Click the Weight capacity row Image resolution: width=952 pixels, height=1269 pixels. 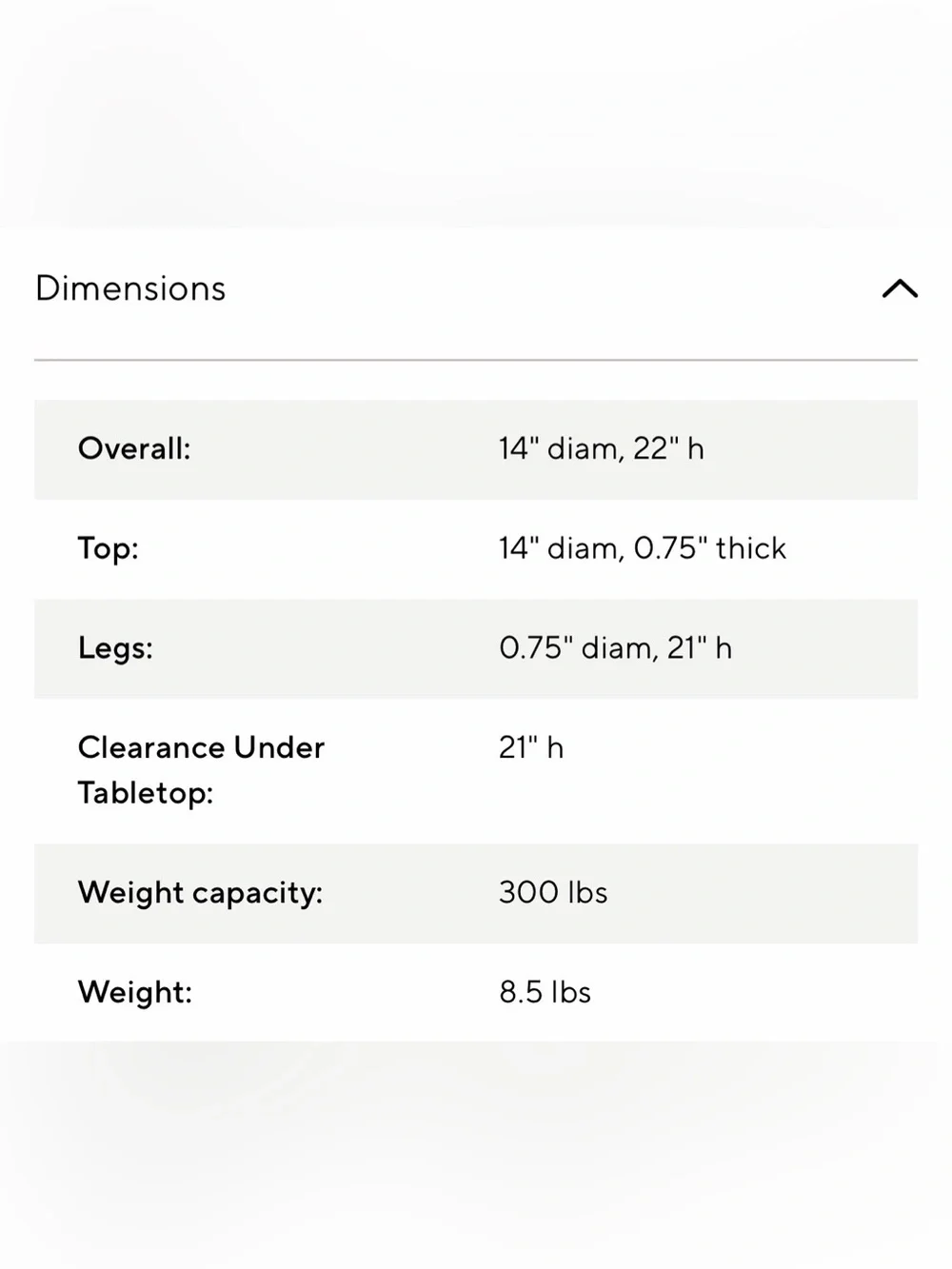(476, 894)
